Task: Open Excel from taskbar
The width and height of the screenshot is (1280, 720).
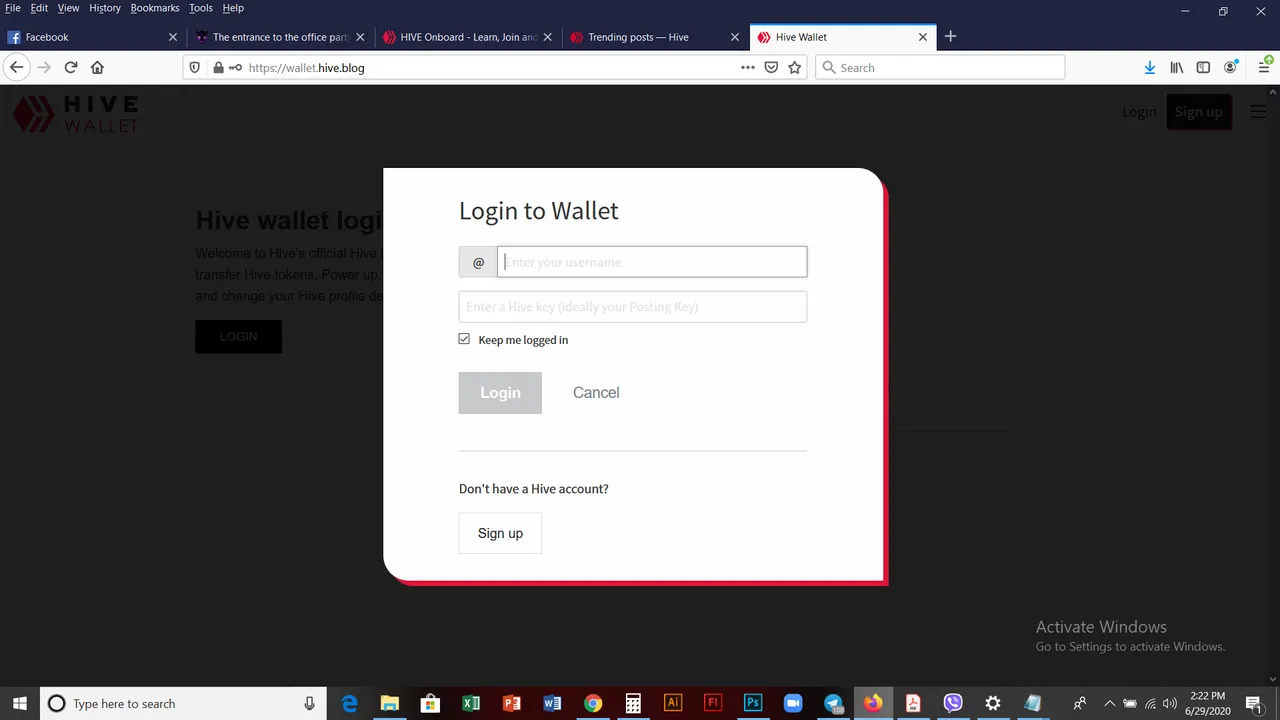Action: coord(471,703)
